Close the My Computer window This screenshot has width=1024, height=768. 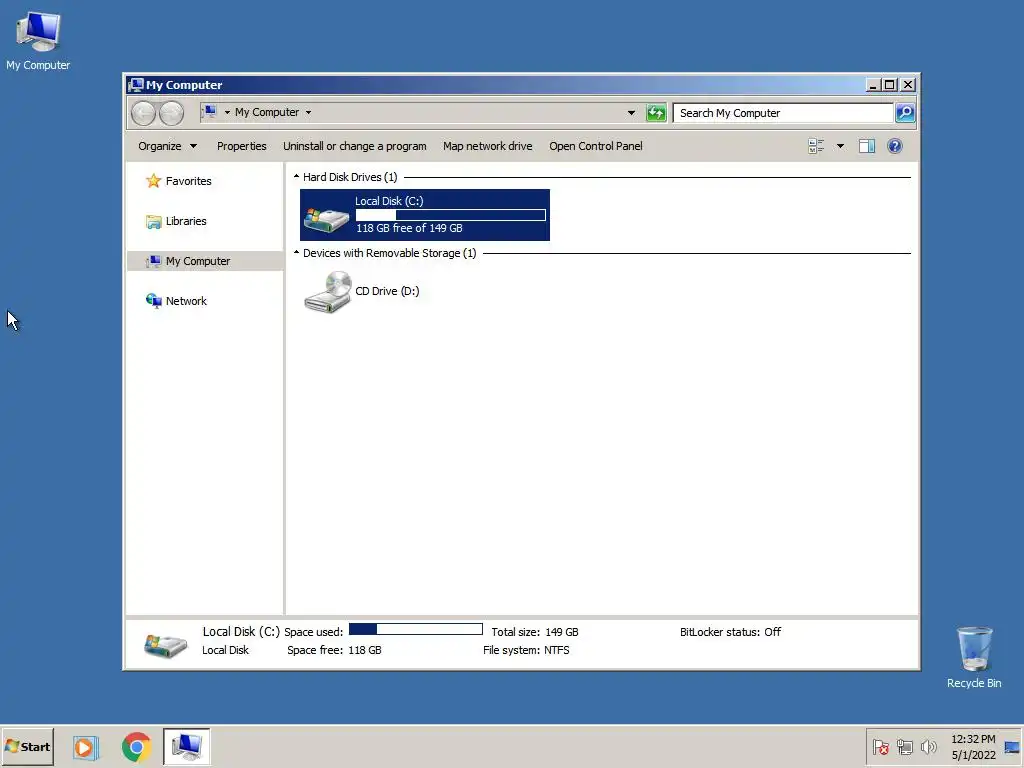tap(908, 85)
